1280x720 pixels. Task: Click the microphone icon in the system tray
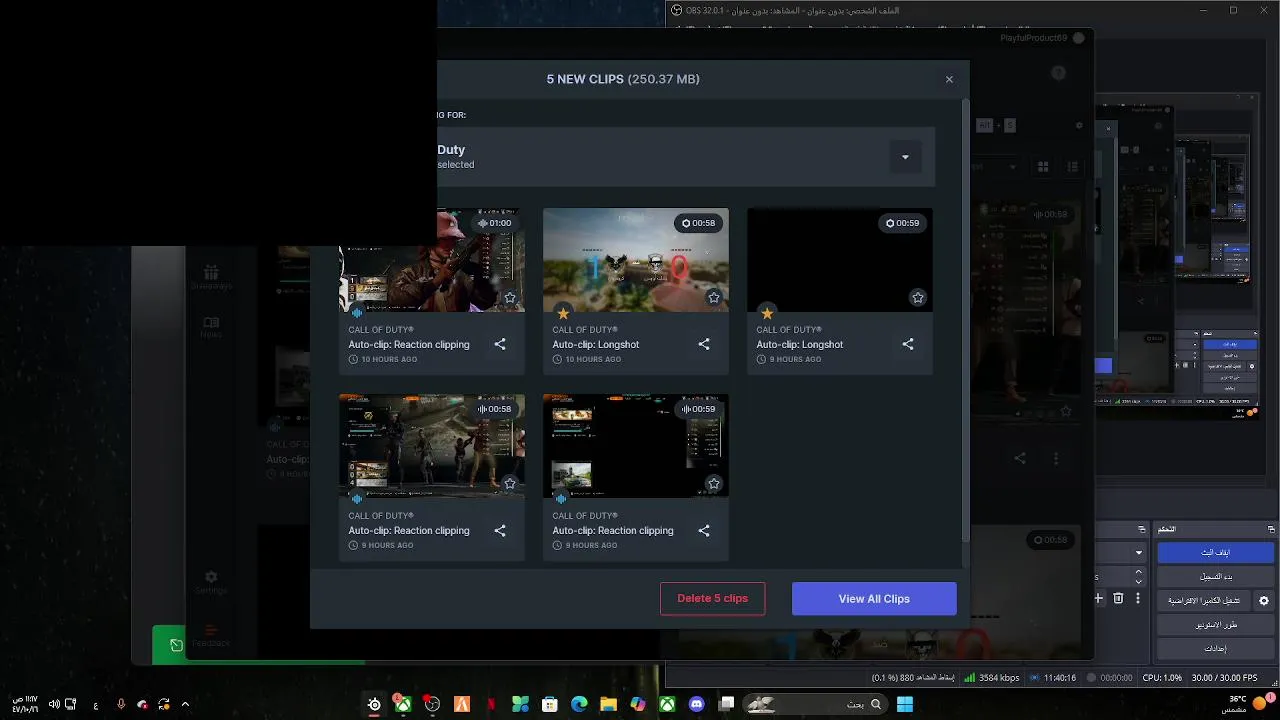121,704
